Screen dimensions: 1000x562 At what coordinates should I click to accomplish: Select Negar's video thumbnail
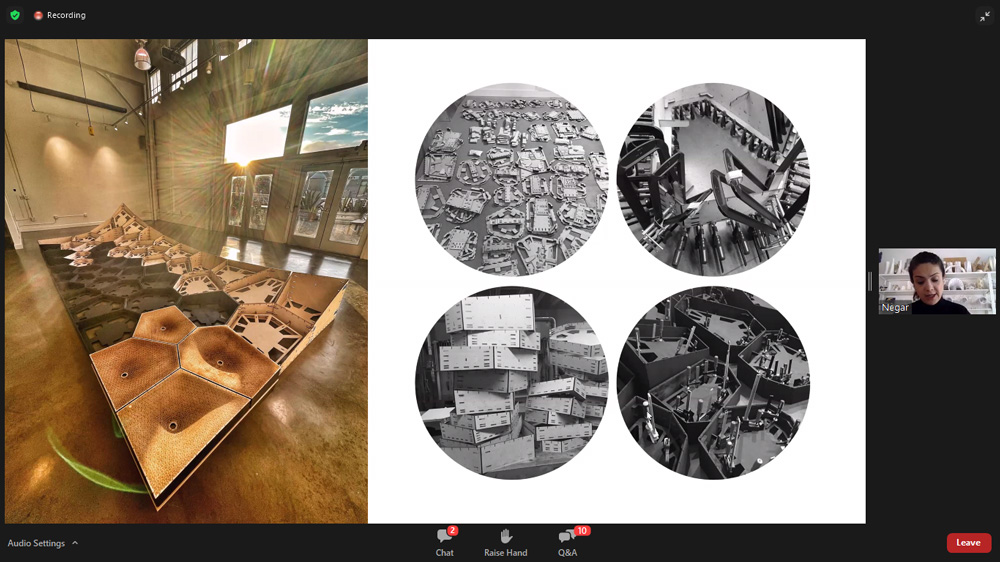tap(937, 281)
